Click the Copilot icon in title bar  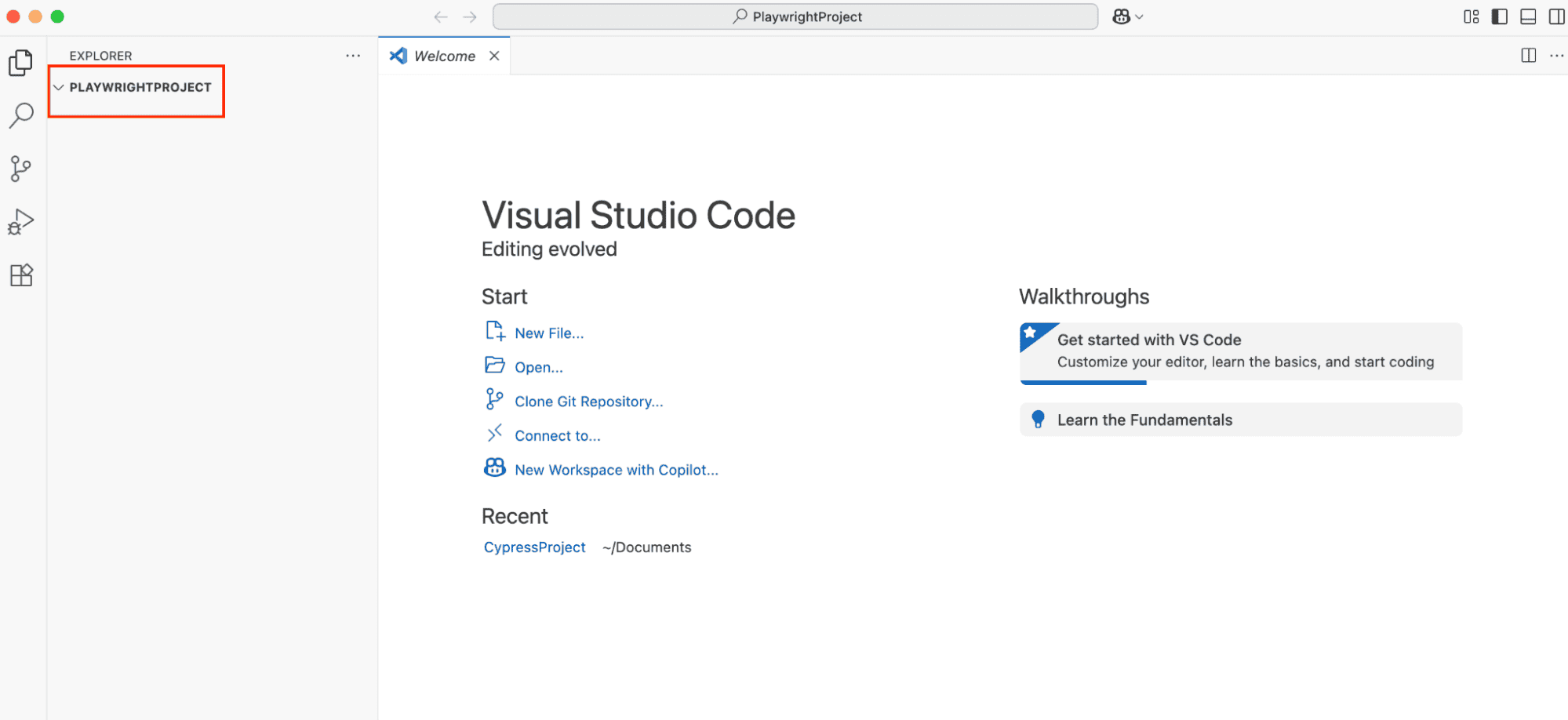[1121, 16]
